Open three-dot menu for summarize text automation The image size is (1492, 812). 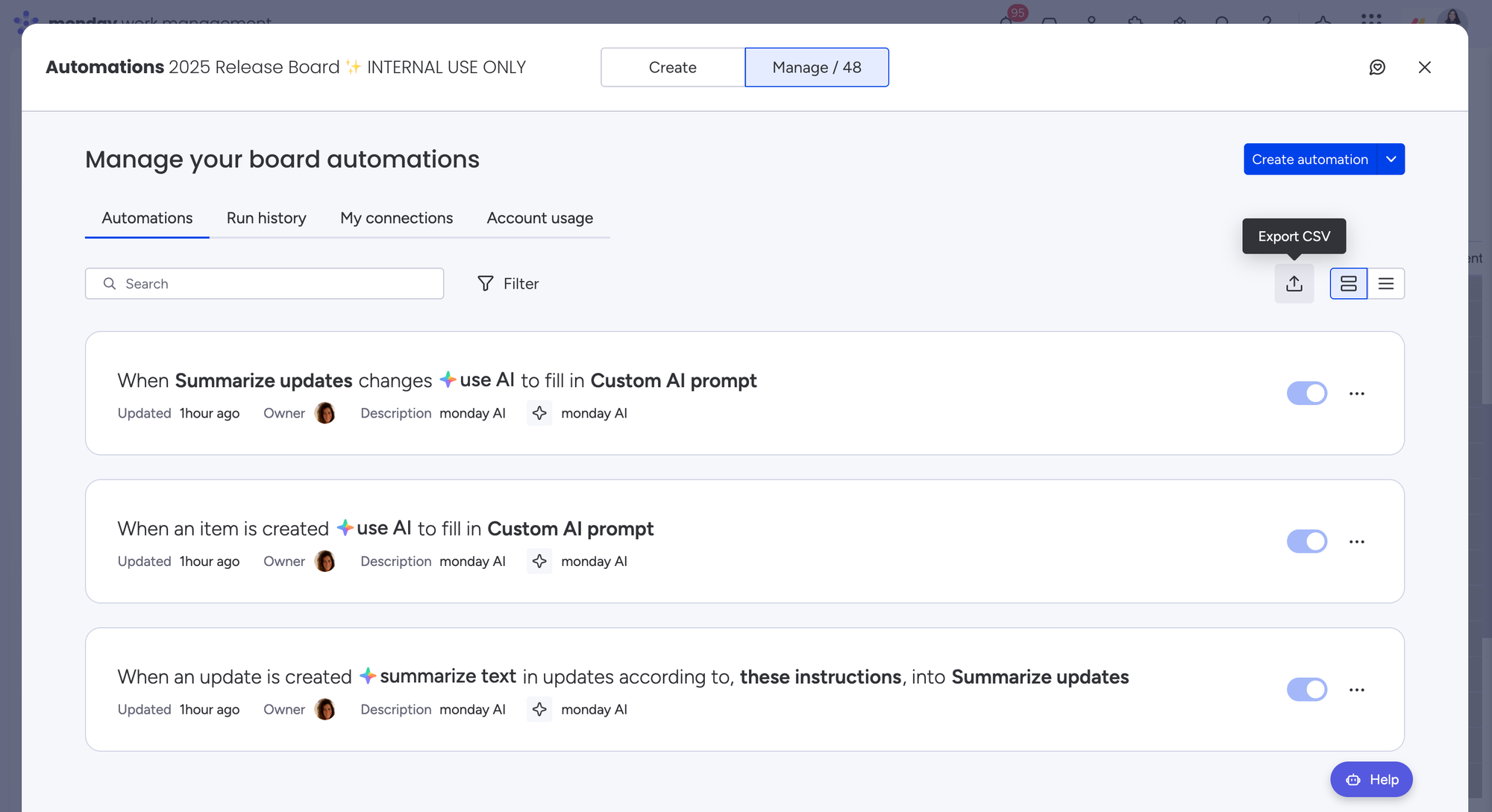point(1356,690)
